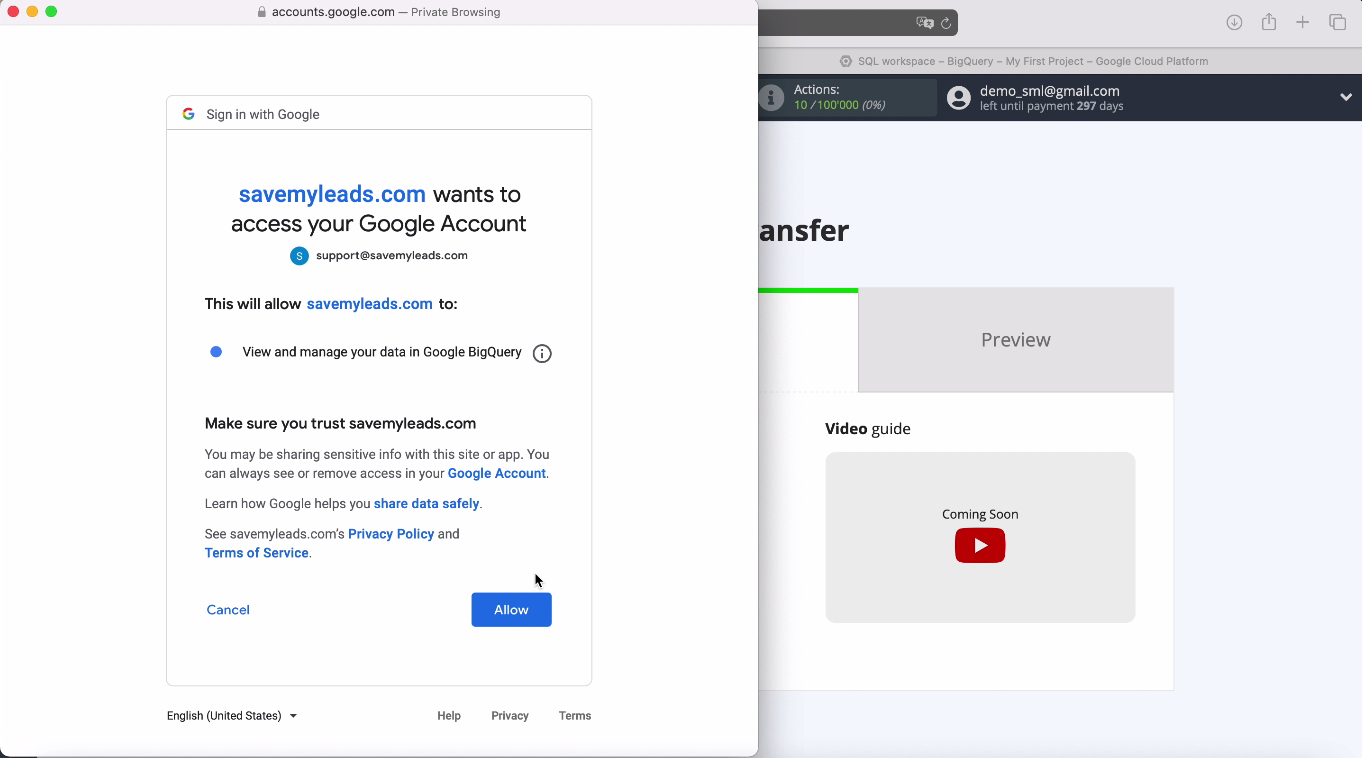
Task: Click the Video guide heading
Action: [868, 429]
